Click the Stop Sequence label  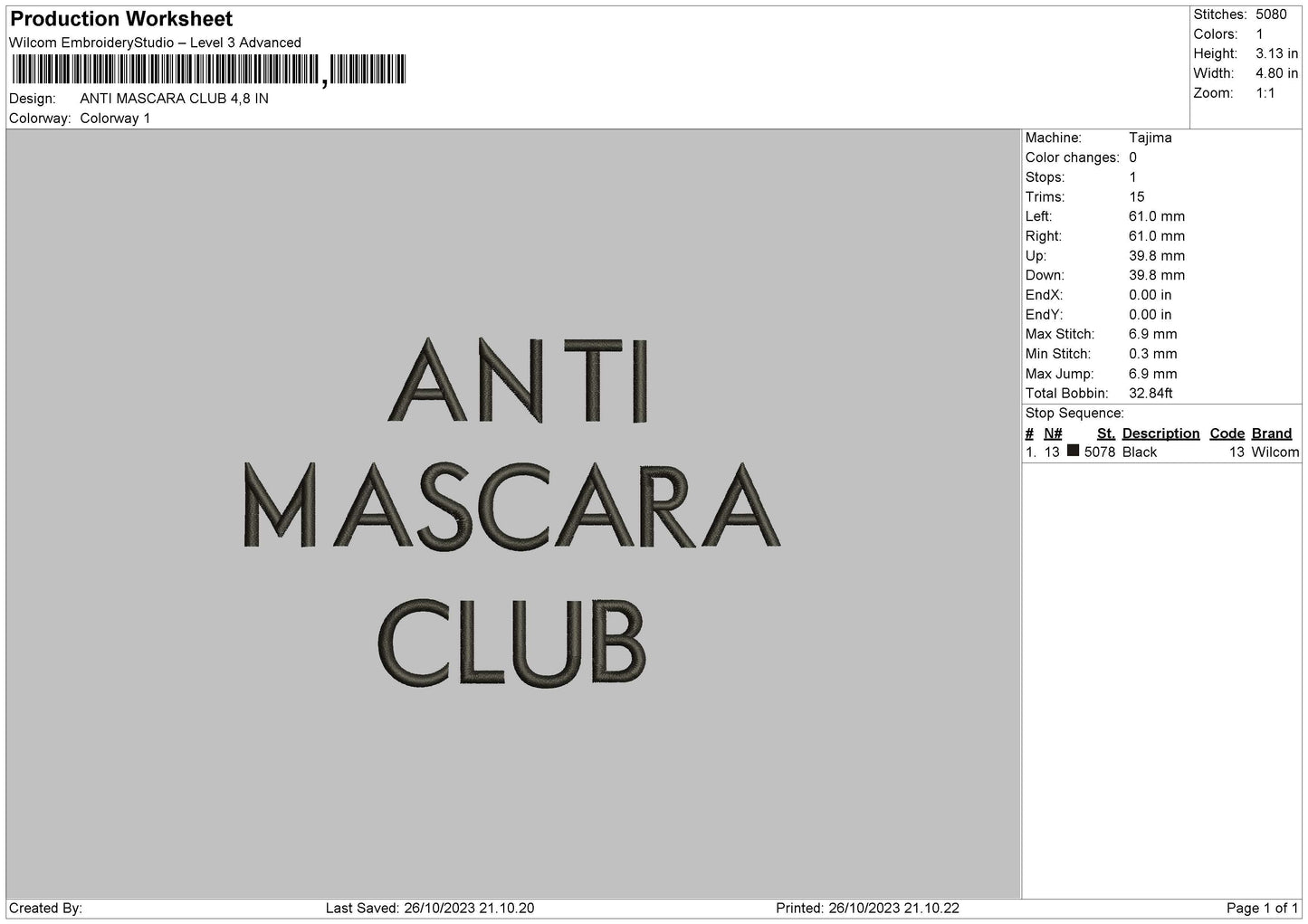pyautogui.click(x=1074, y=414)
